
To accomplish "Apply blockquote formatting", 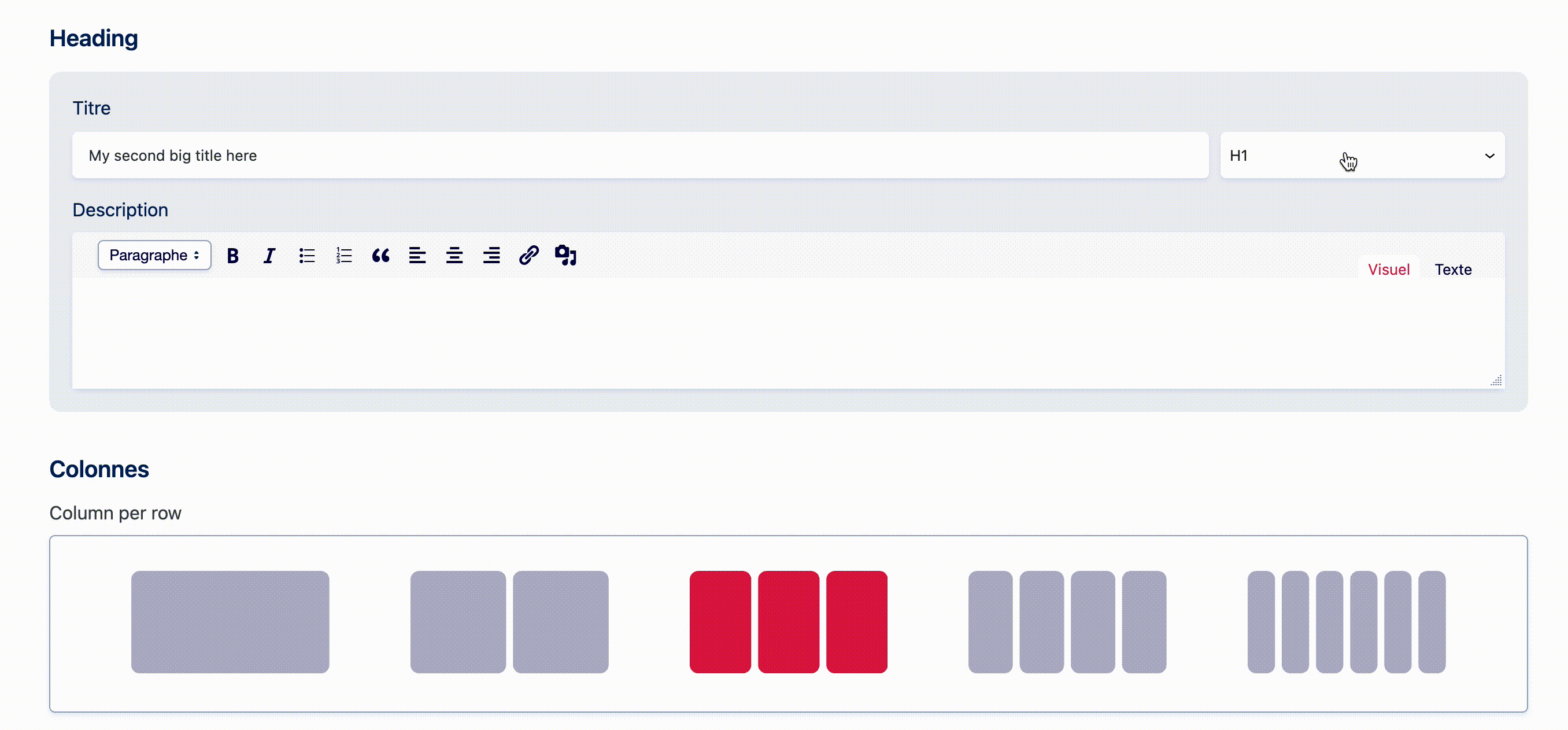I will pyautogui.click(x=381, y=256).
